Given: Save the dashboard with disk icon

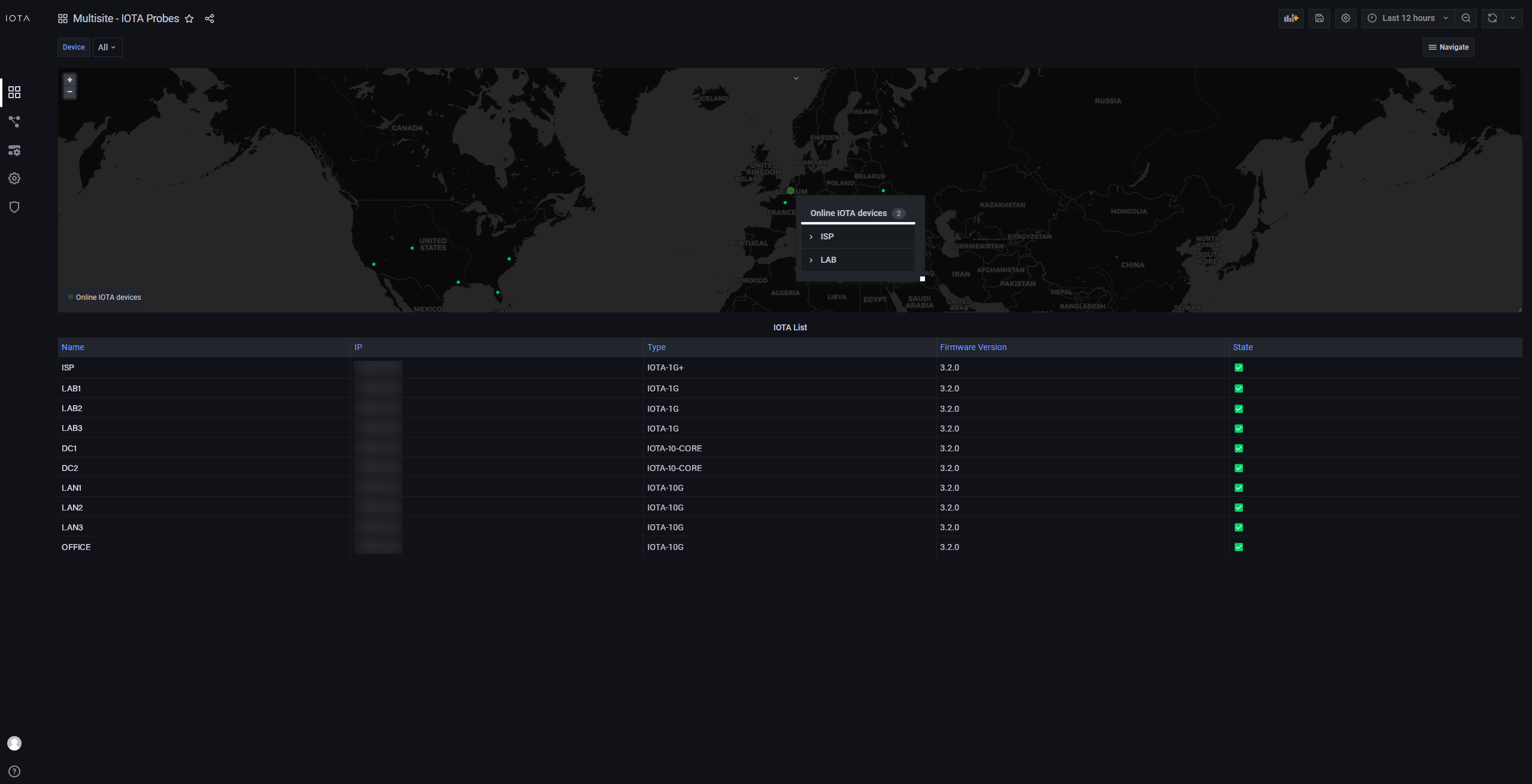Looking at the screenshot, I should pos(1319,18).
